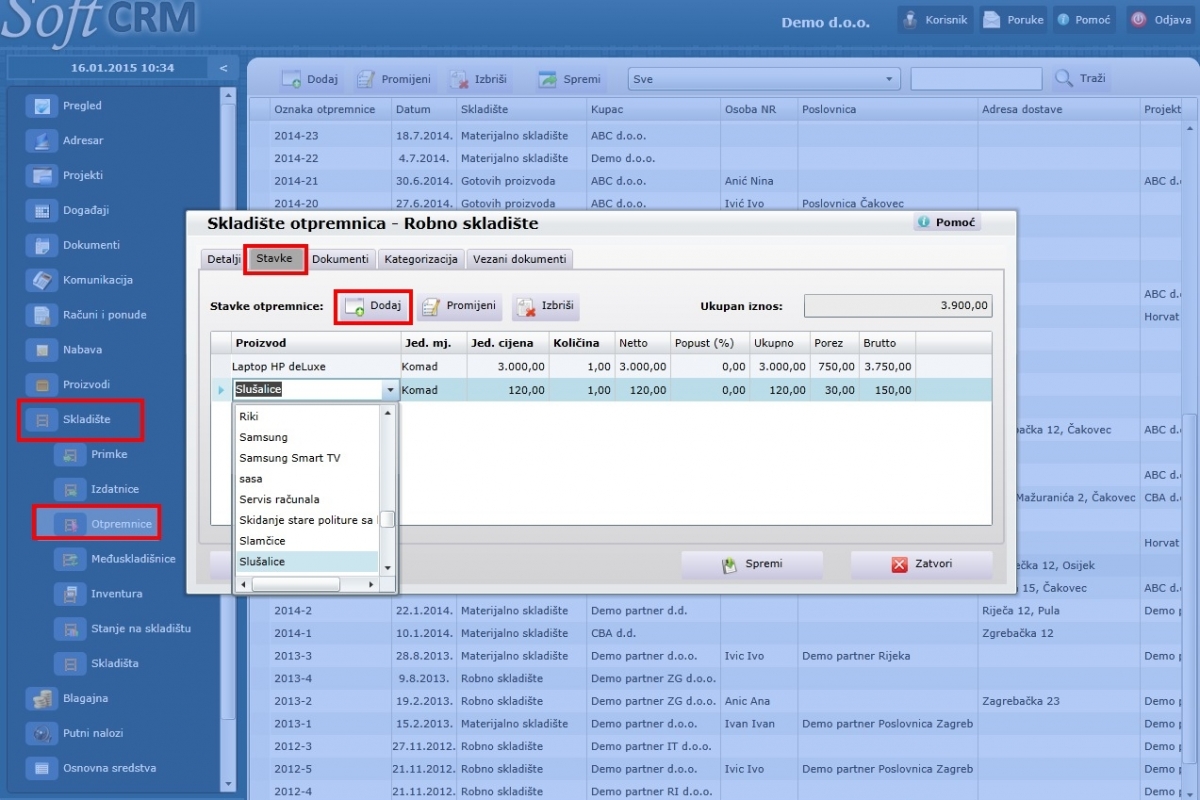
Task: Switch to the Vezani dokumenti tab
Action: point(519,259)
